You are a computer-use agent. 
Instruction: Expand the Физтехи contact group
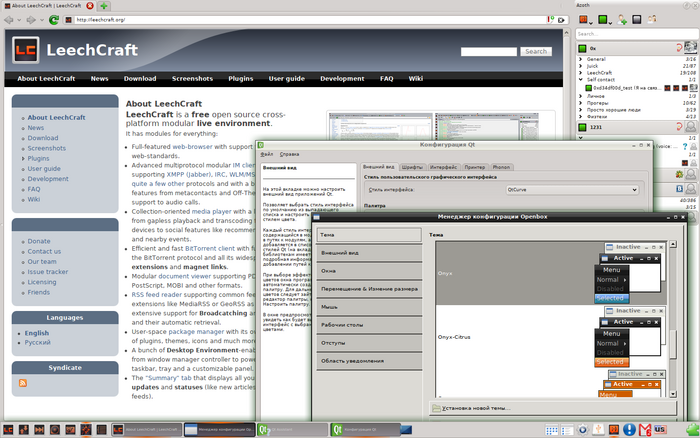pos(580,117)
